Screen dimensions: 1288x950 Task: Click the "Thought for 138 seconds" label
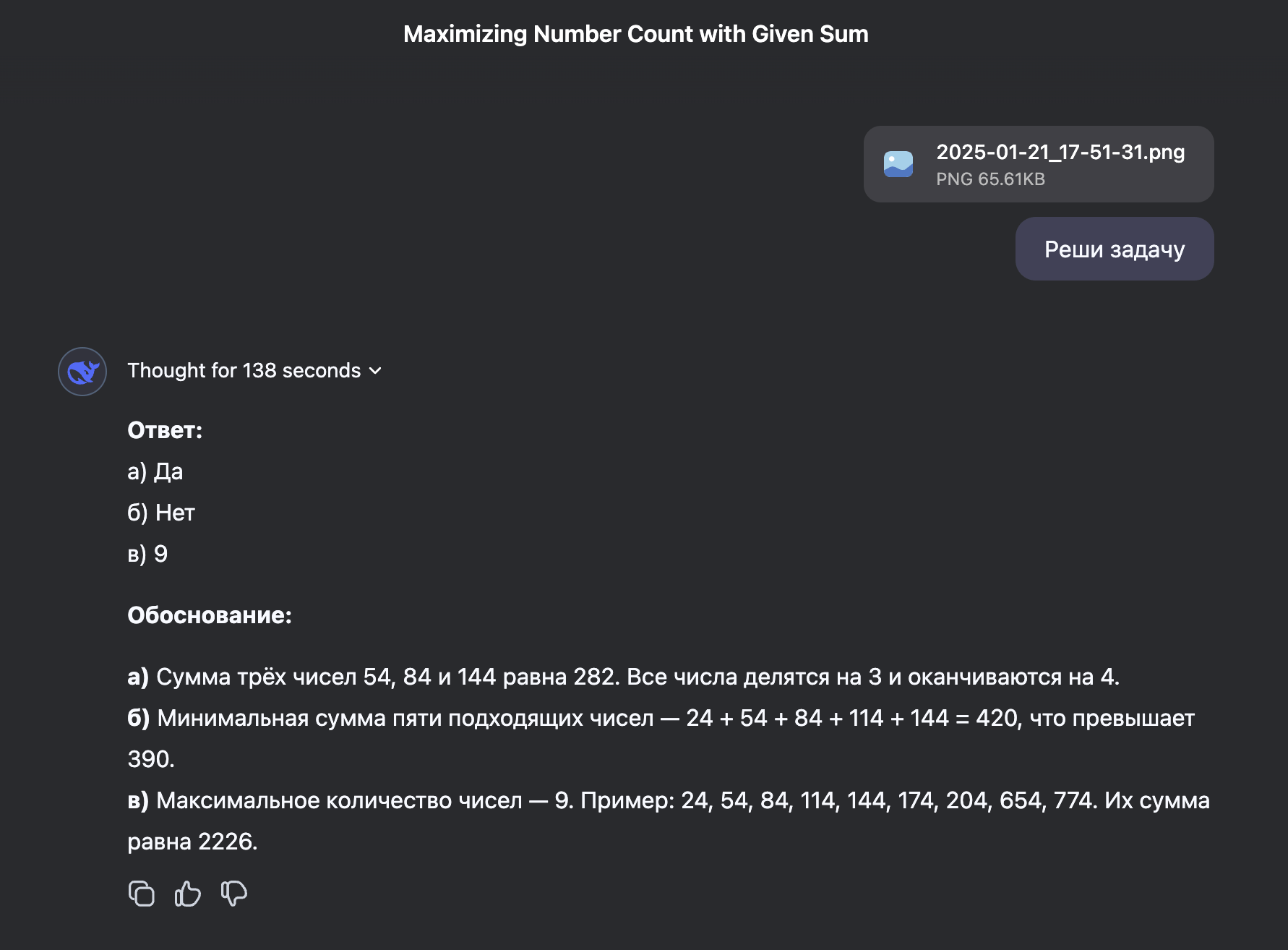point(244,371)
